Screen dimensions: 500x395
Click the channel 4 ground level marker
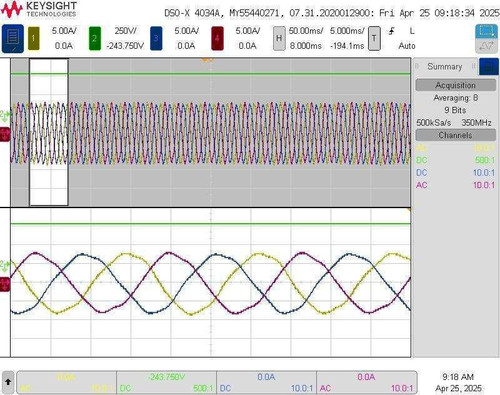pos(5,135)
